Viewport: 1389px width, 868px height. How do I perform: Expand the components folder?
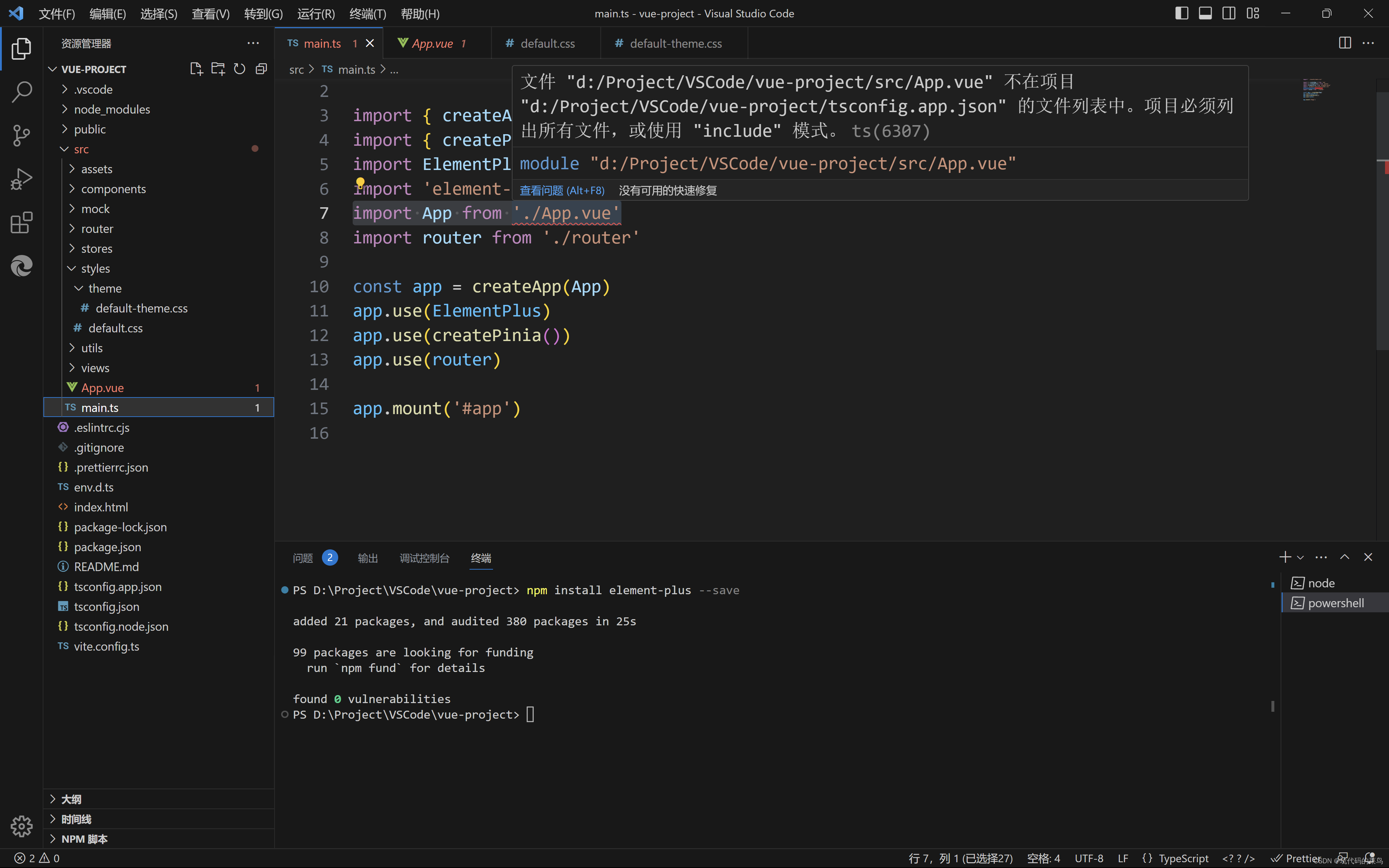tap(113, 189)
